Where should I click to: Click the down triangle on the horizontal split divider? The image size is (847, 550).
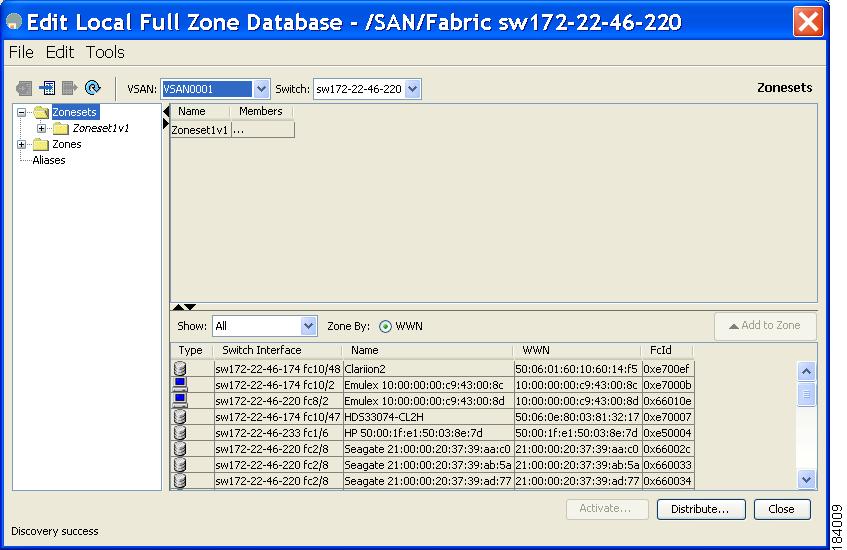190,307
